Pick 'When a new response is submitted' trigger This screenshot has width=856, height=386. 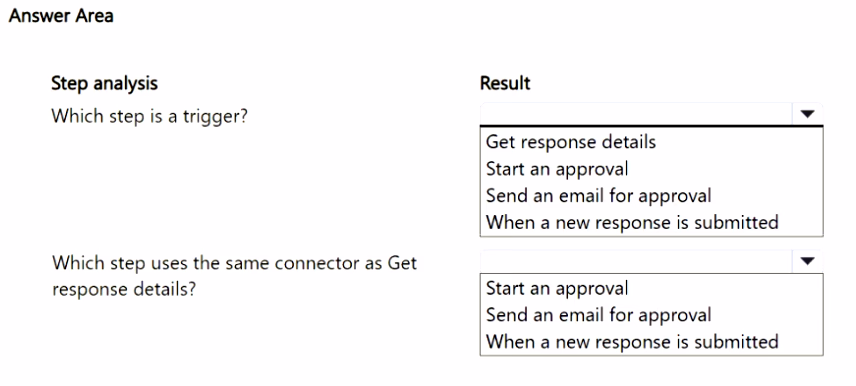(632, 222)
